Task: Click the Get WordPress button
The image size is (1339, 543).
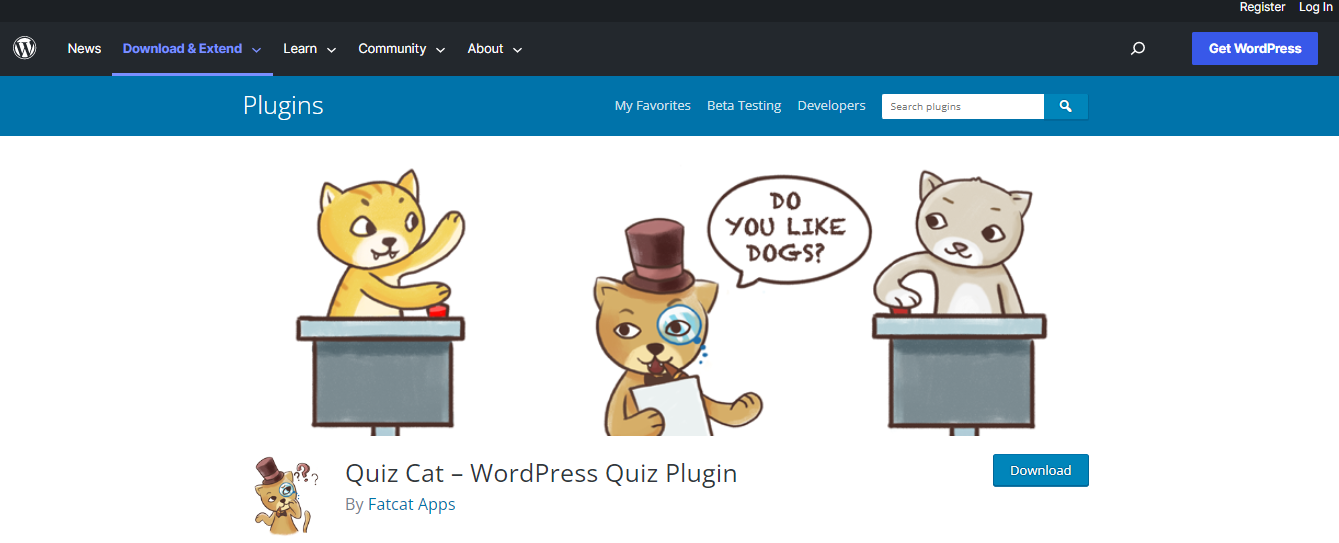Action: (1255, 48)
